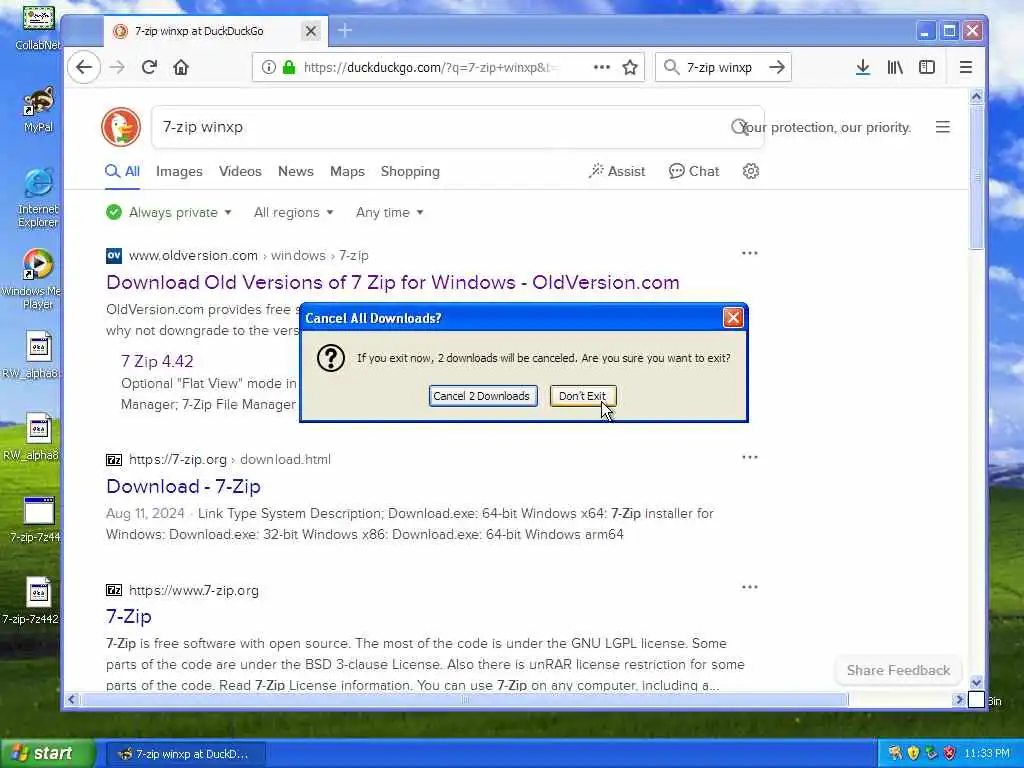Viewport: 1024px width, 768px height.
Task: Select the MyPal desktop icon
Action: point(38,110)
